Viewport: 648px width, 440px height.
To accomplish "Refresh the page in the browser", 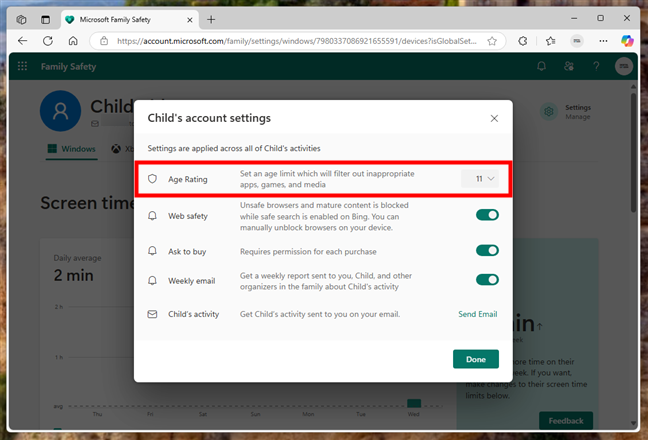I will click(x=48, y=41).
